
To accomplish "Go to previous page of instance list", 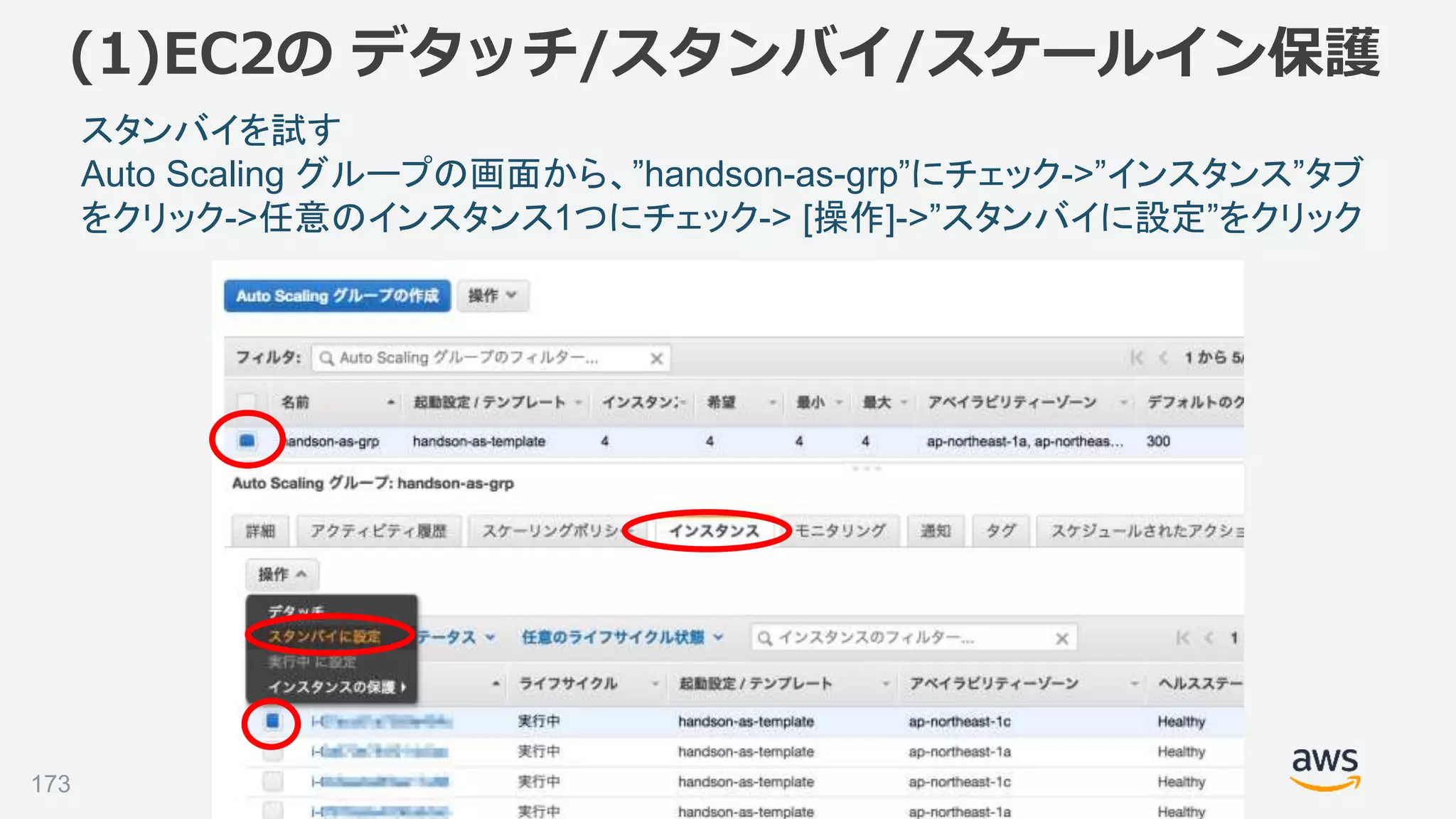I will 1209,638.
